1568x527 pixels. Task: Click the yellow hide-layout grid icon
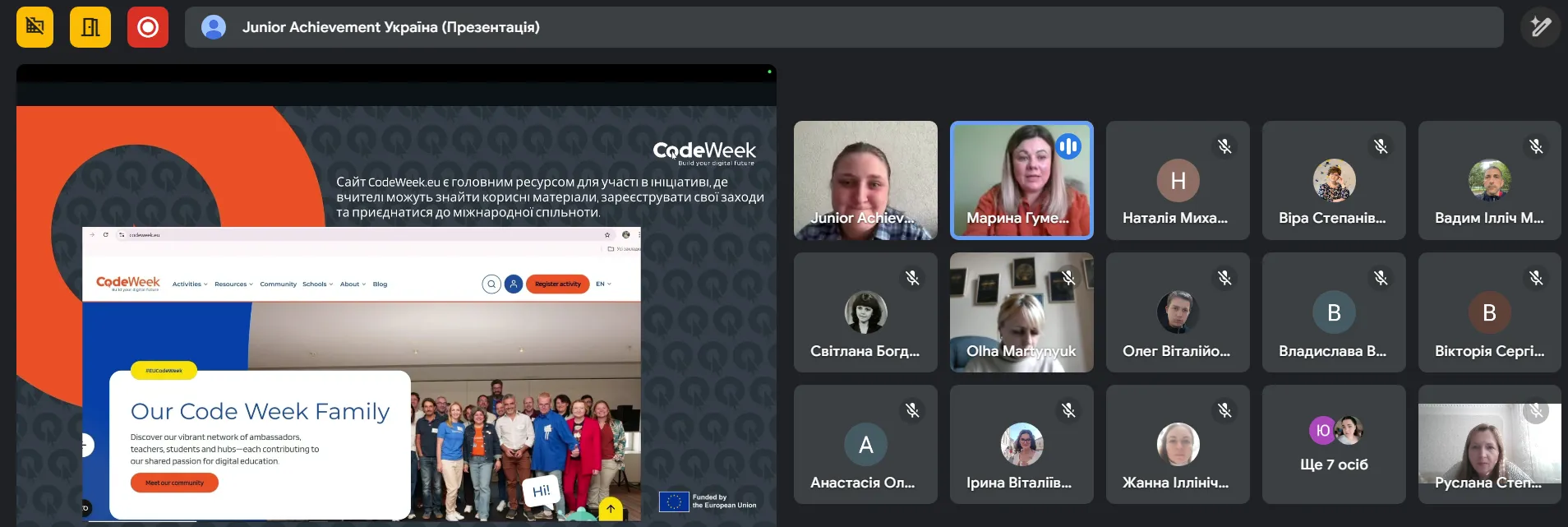point(35,27)
